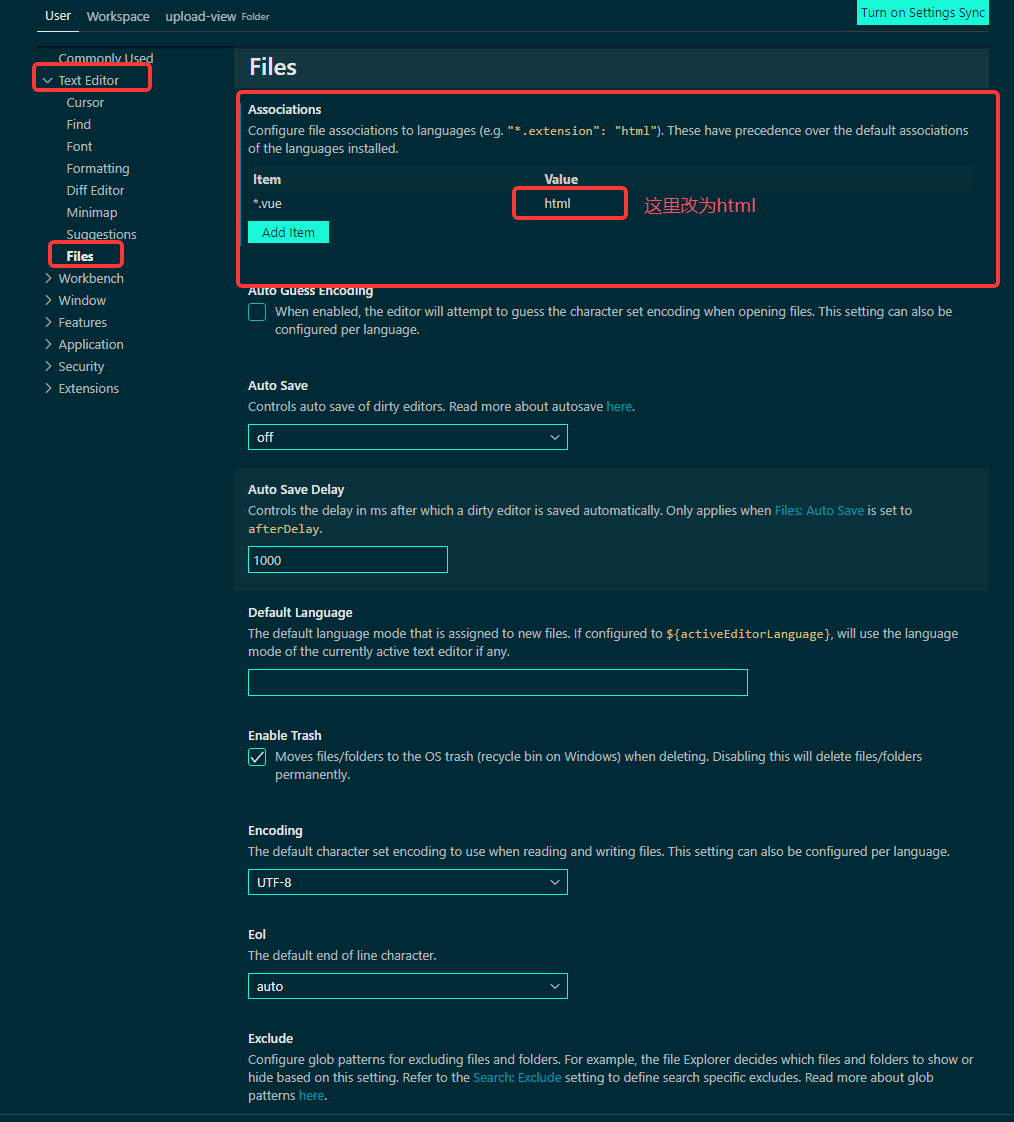Viewport: 1014px width, 1122px height.
Task: Expand the Extensions settings section
Action: tap(88, 388)
